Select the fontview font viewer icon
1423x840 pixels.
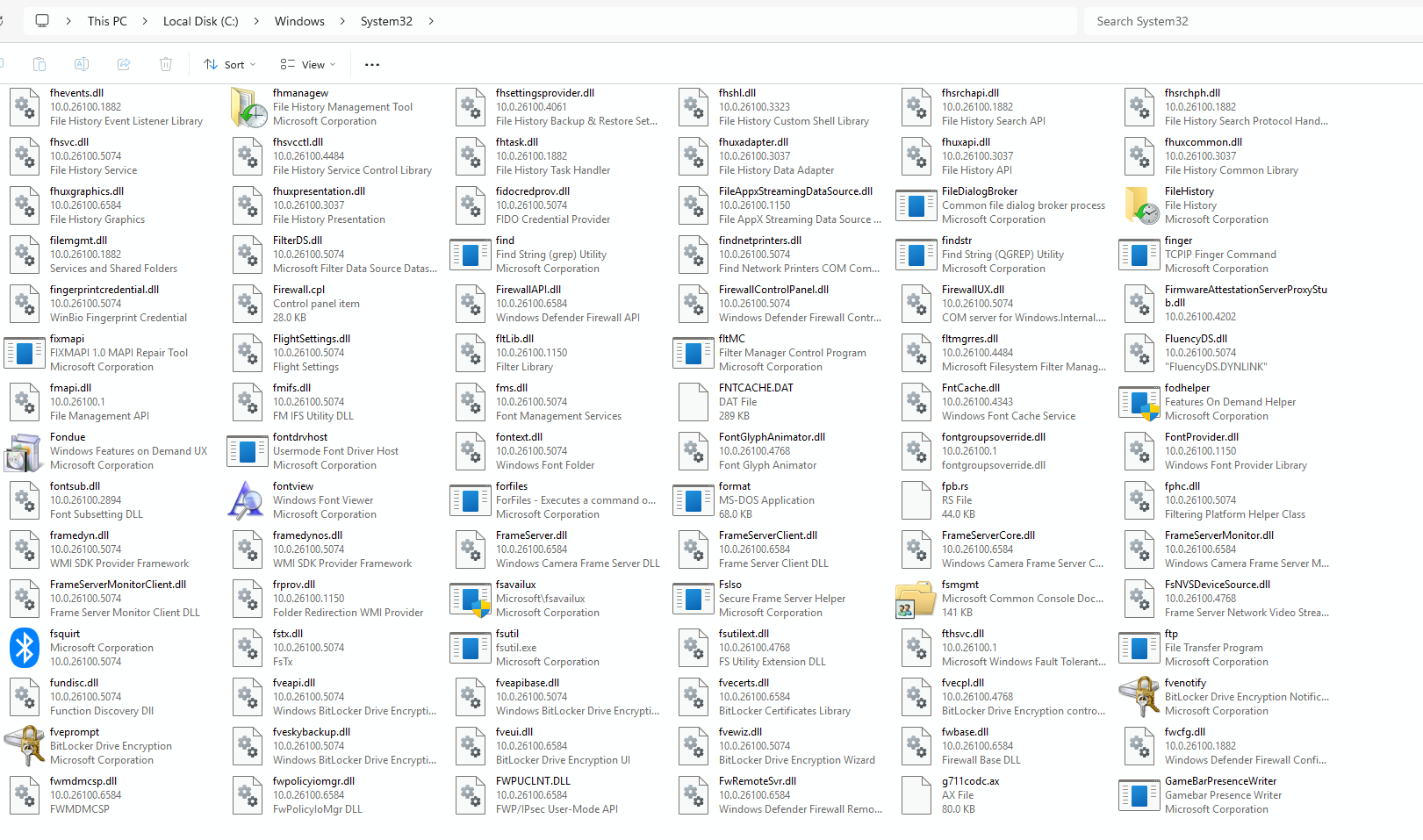pos(248,500)
